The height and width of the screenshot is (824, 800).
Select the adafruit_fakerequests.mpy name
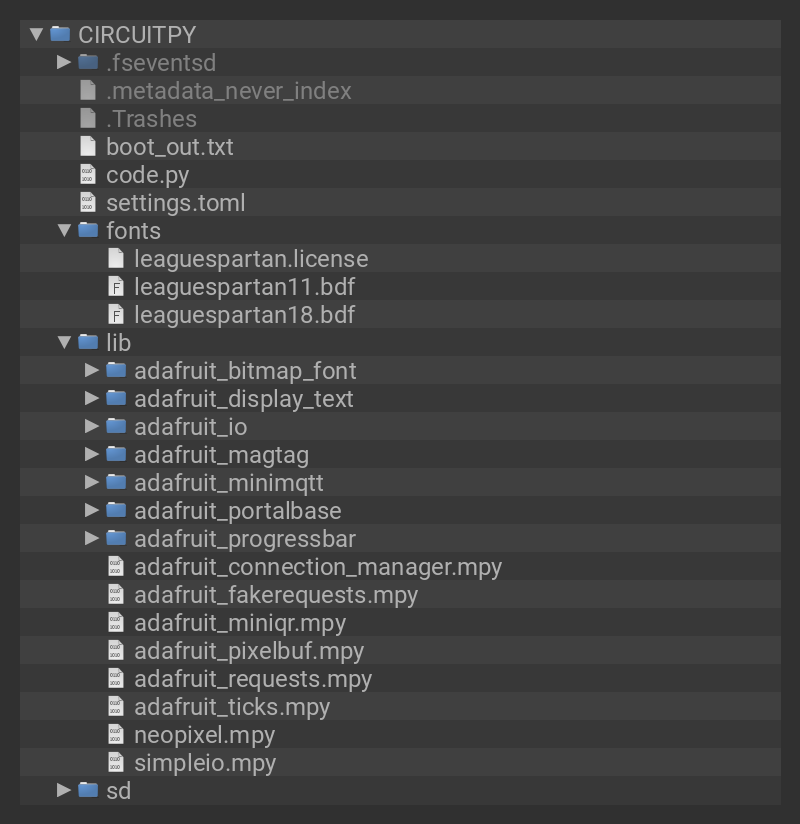click(276, 595)
